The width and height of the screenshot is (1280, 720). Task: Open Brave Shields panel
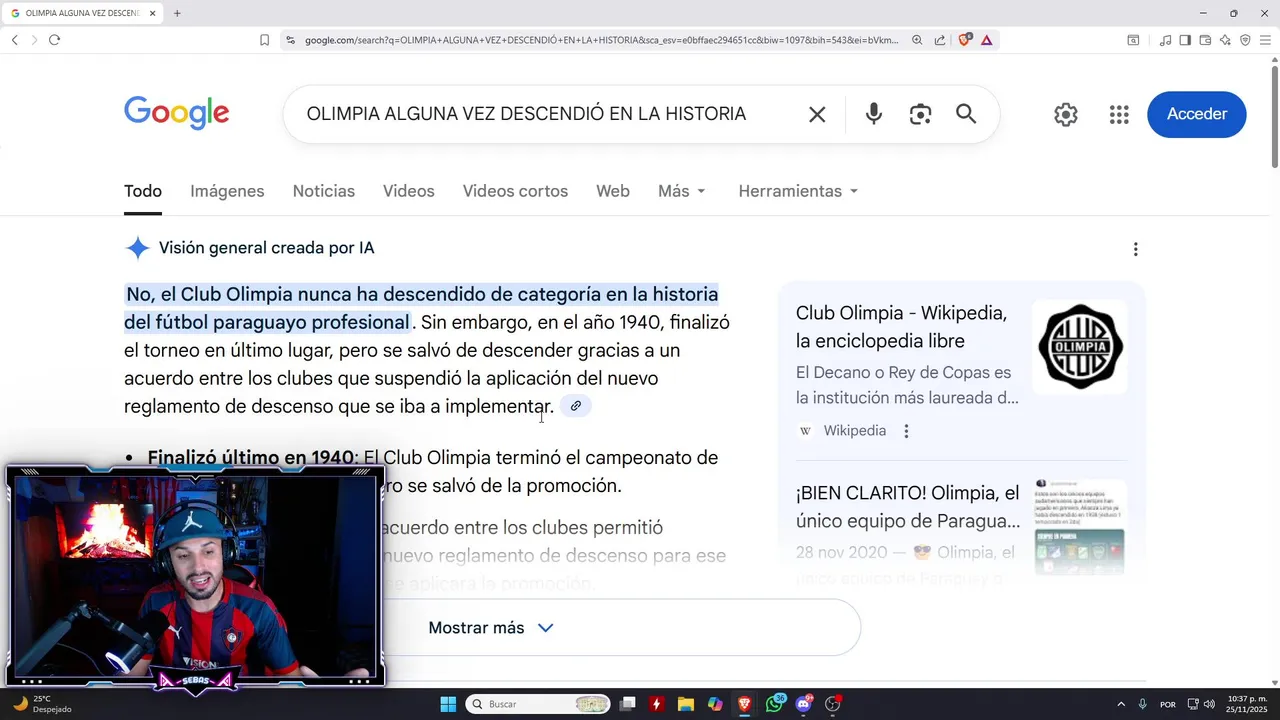pyautogui.click(x=965, y=40)
